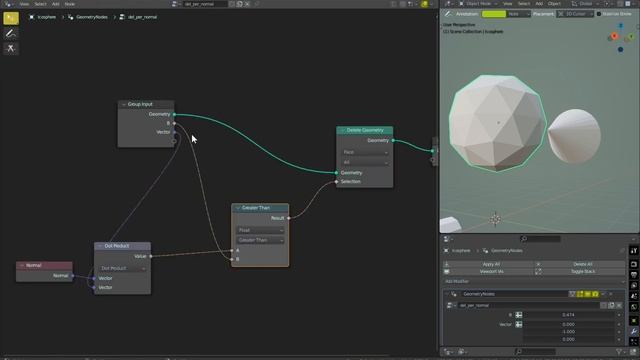
Task: Open All mode dropdown in Delete Geometry
Action: click(x=365, y=162)
